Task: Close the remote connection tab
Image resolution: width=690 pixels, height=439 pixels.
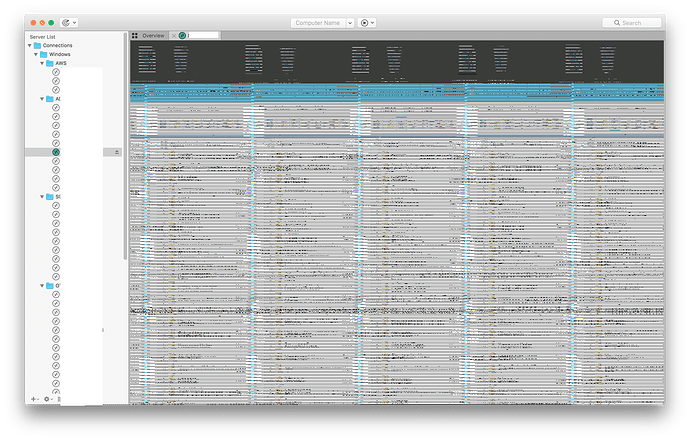Action: click(174, 35)
